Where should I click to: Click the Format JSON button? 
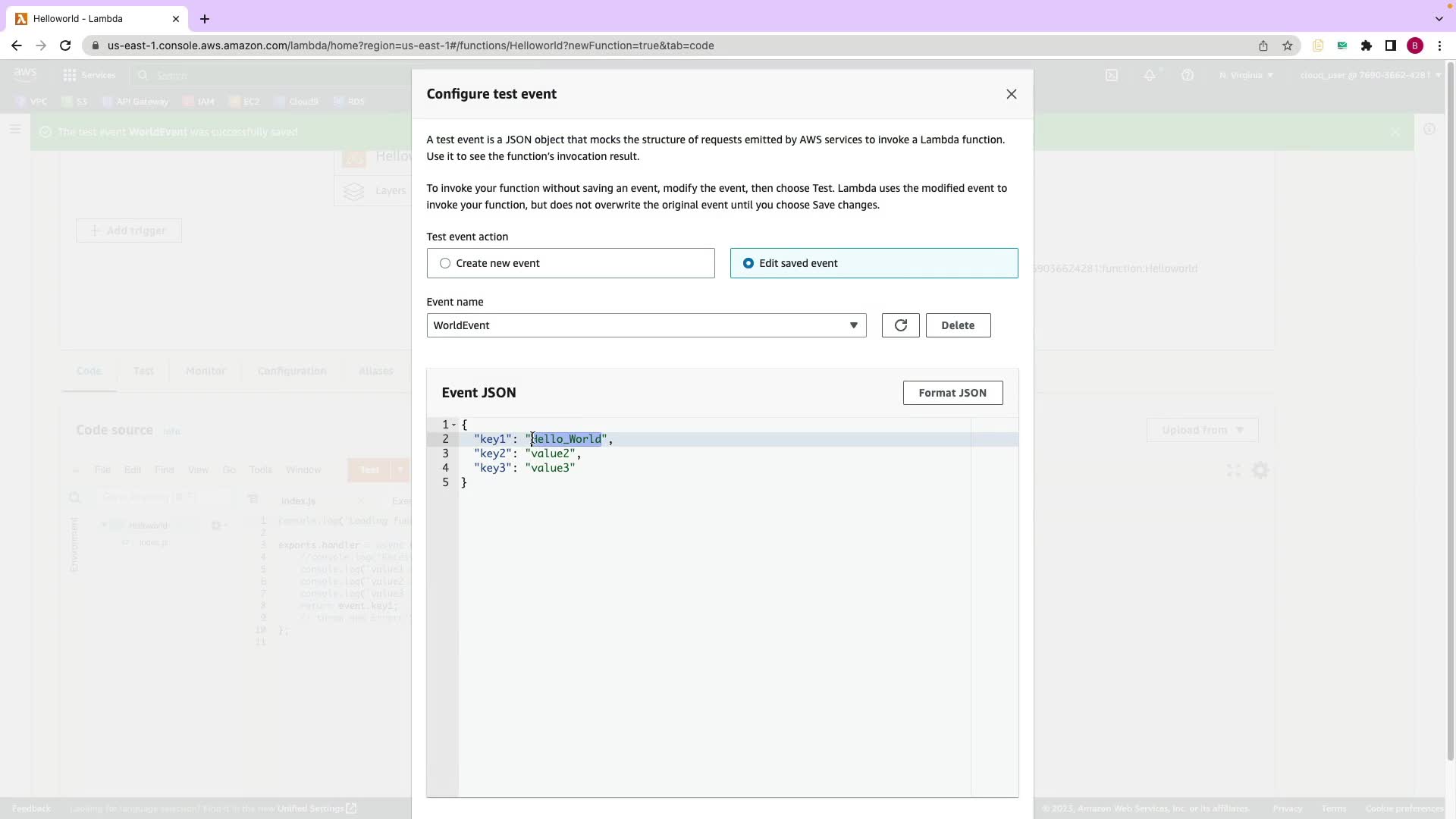[952, 393]
